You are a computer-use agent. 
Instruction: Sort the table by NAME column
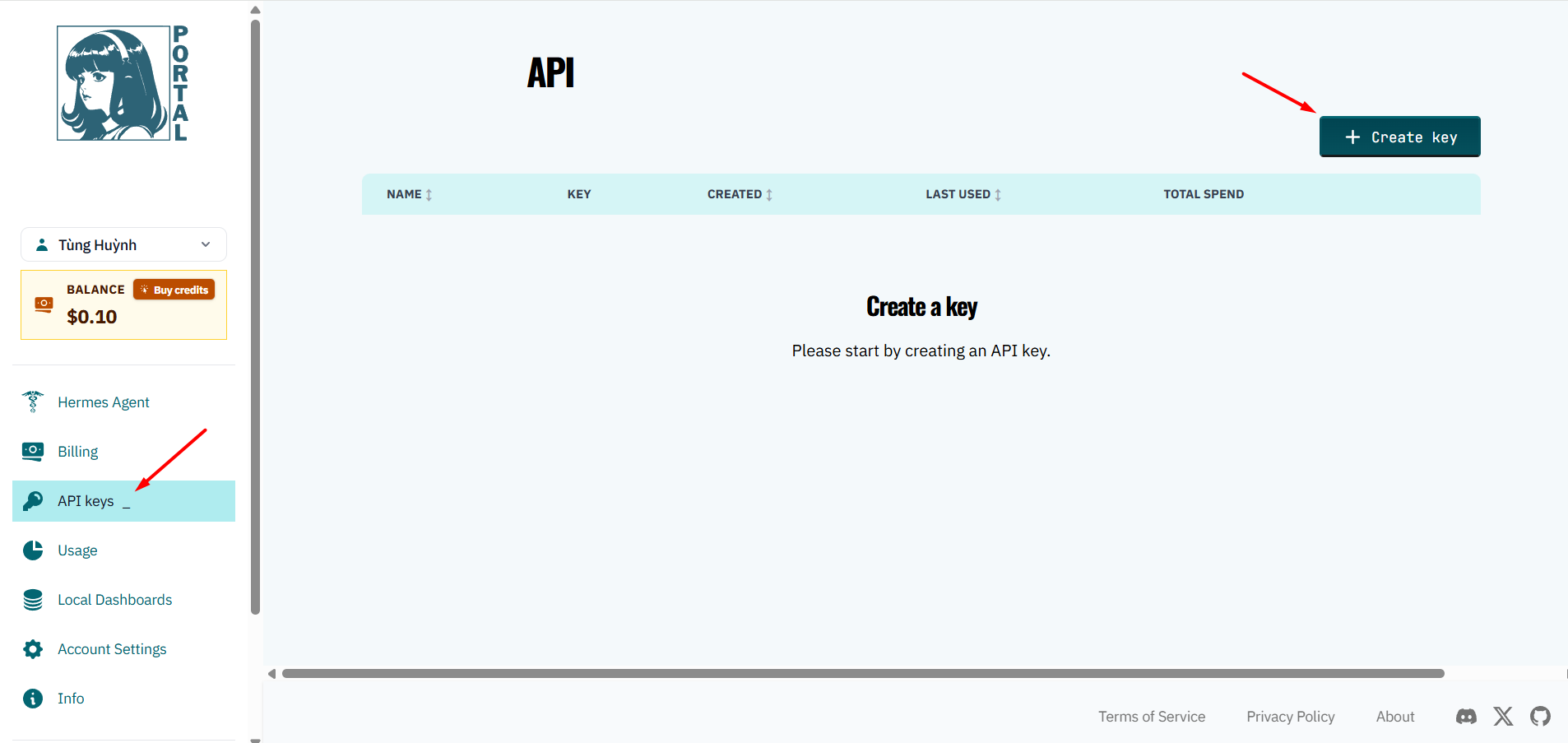[x=409, y=194]
